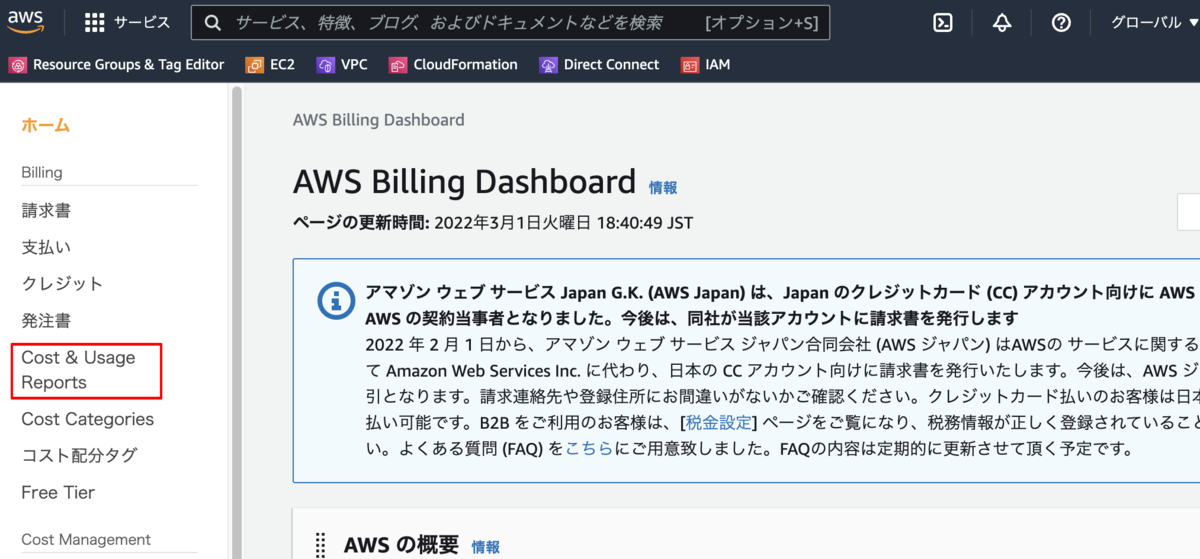Focus the AWS search field
This screenshot has height=559, width=1200.
point(510,23)
